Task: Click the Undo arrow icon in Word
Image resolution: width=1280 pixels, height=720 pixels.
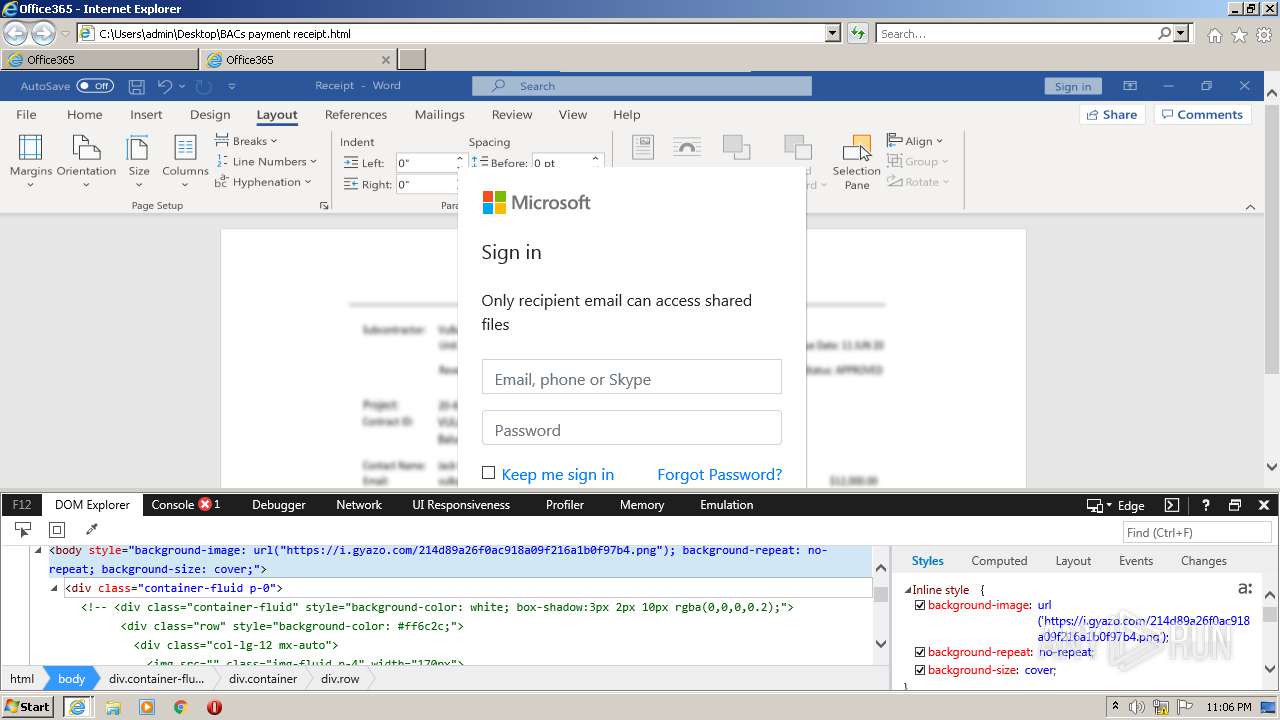Action: tap(165, 86)
